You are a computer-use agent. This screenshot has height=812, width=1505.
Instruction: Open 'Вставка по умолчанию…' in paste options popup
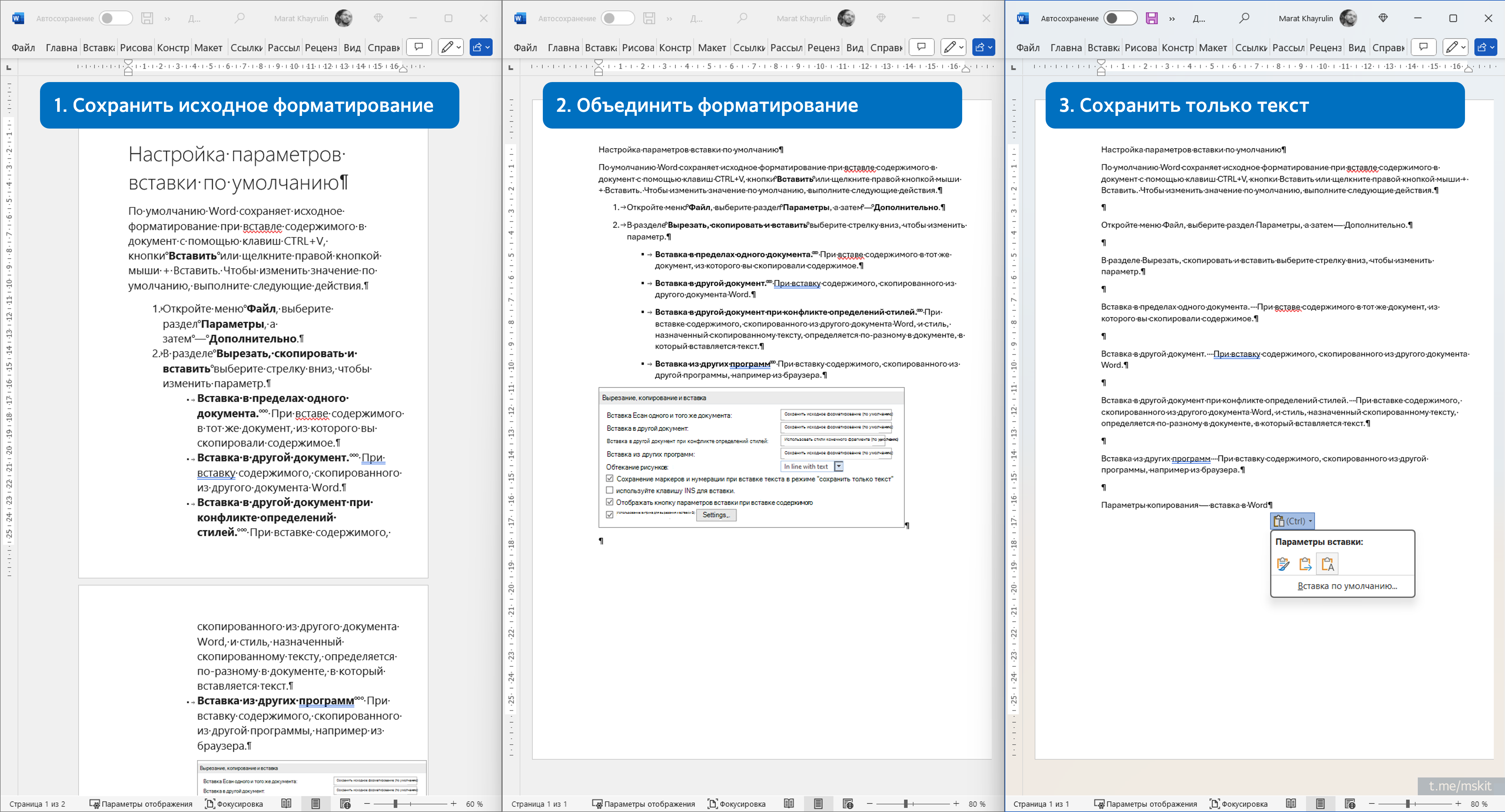1347,586
